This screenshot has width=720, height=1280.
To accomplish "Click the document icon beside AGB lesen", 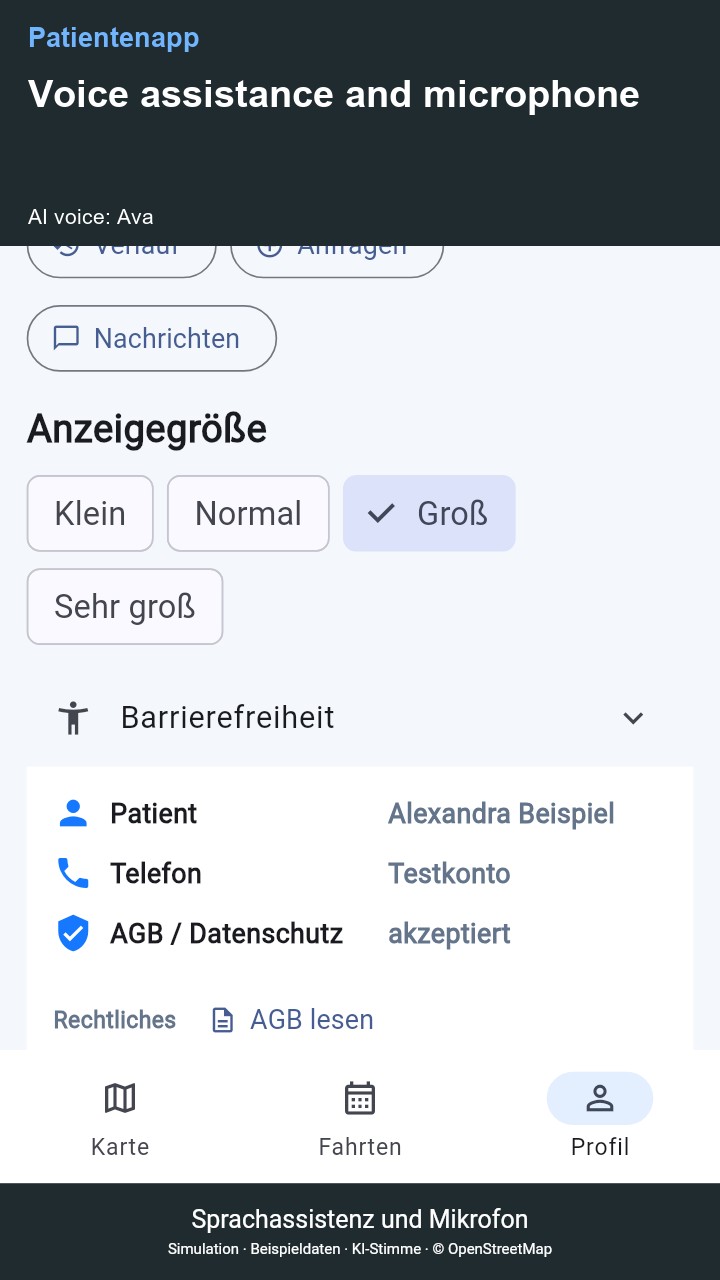I will point(222,1020).
